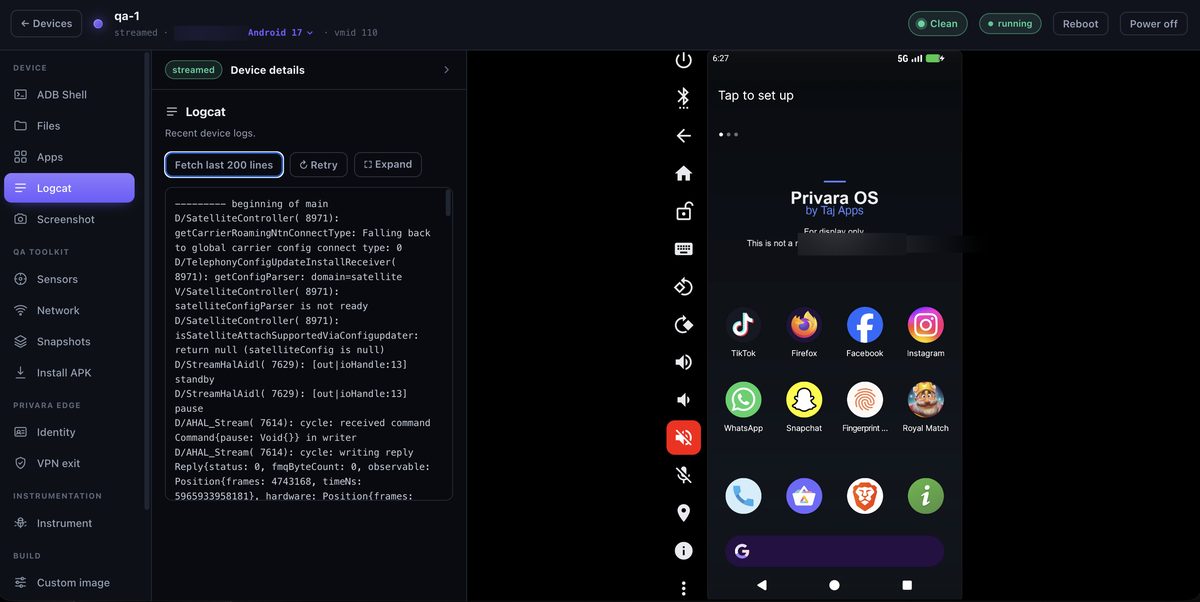The image size is (1200, 602).
Task: Click the streamed badge in Device details
Action: coord(193,70)
